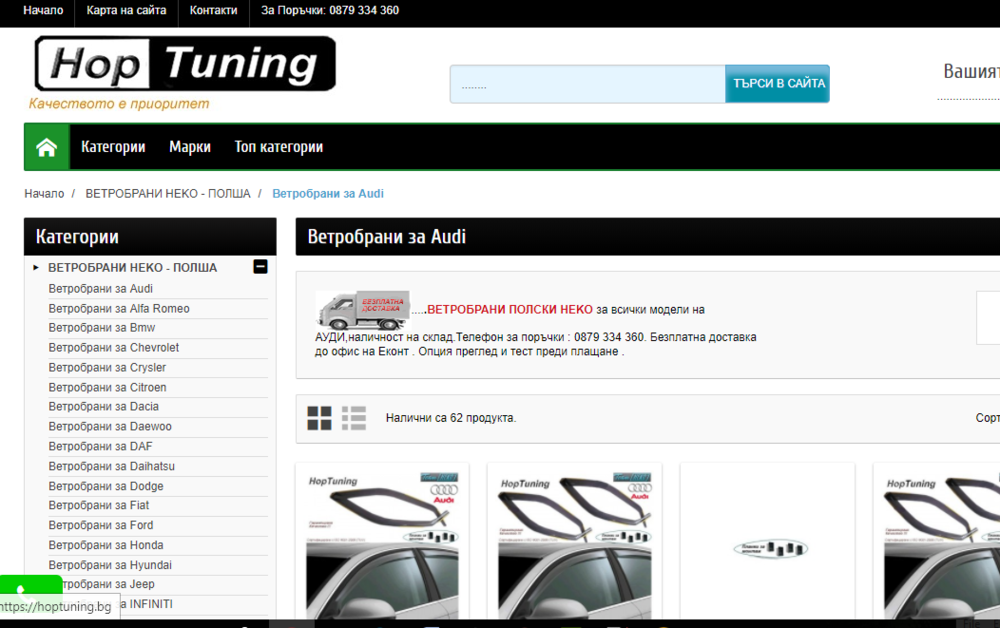1000x628 pixels.
Task: Open second Audi wind deflector product thumbnail
Action: tap(575, 545)
